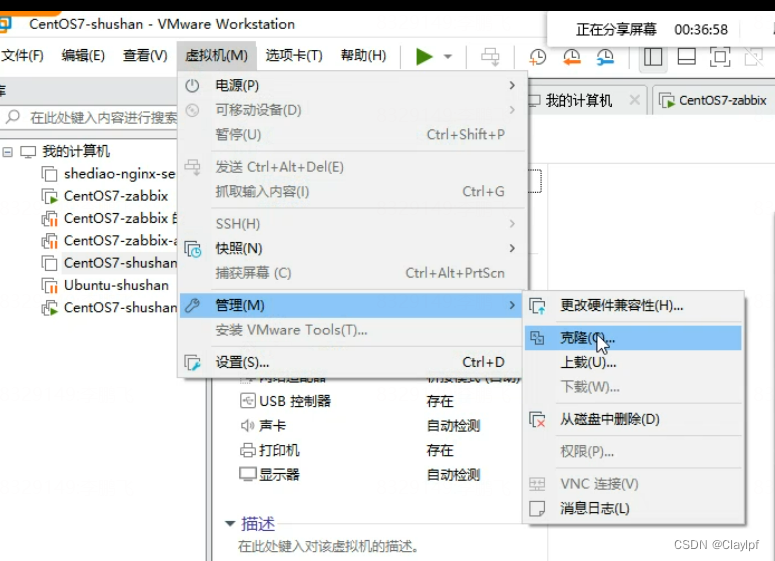Click the send Ctrl+Alt+Del toolbar icon
775x561 pixels.
point(490,57)
